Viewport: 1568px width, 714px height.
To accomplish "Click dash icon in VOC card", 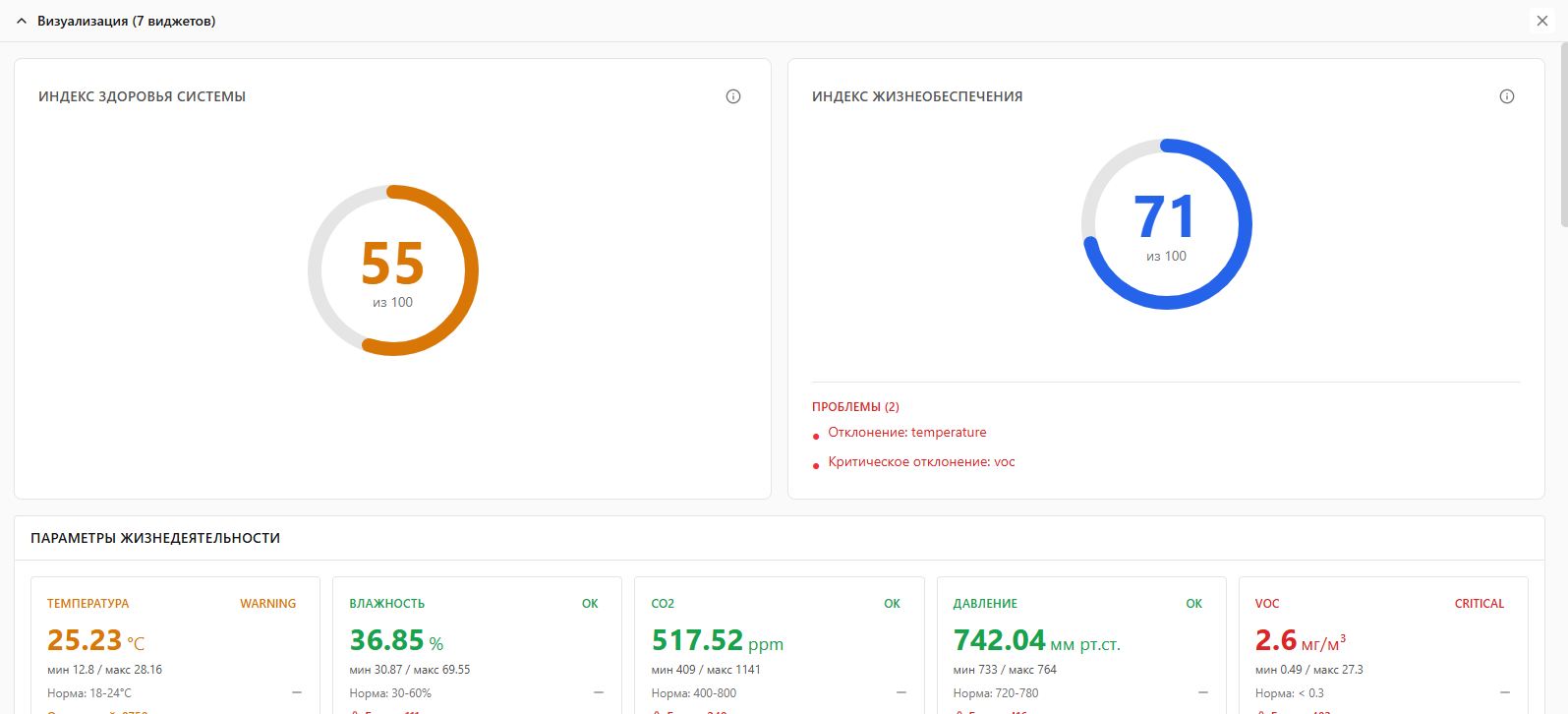I will 1505,692.
